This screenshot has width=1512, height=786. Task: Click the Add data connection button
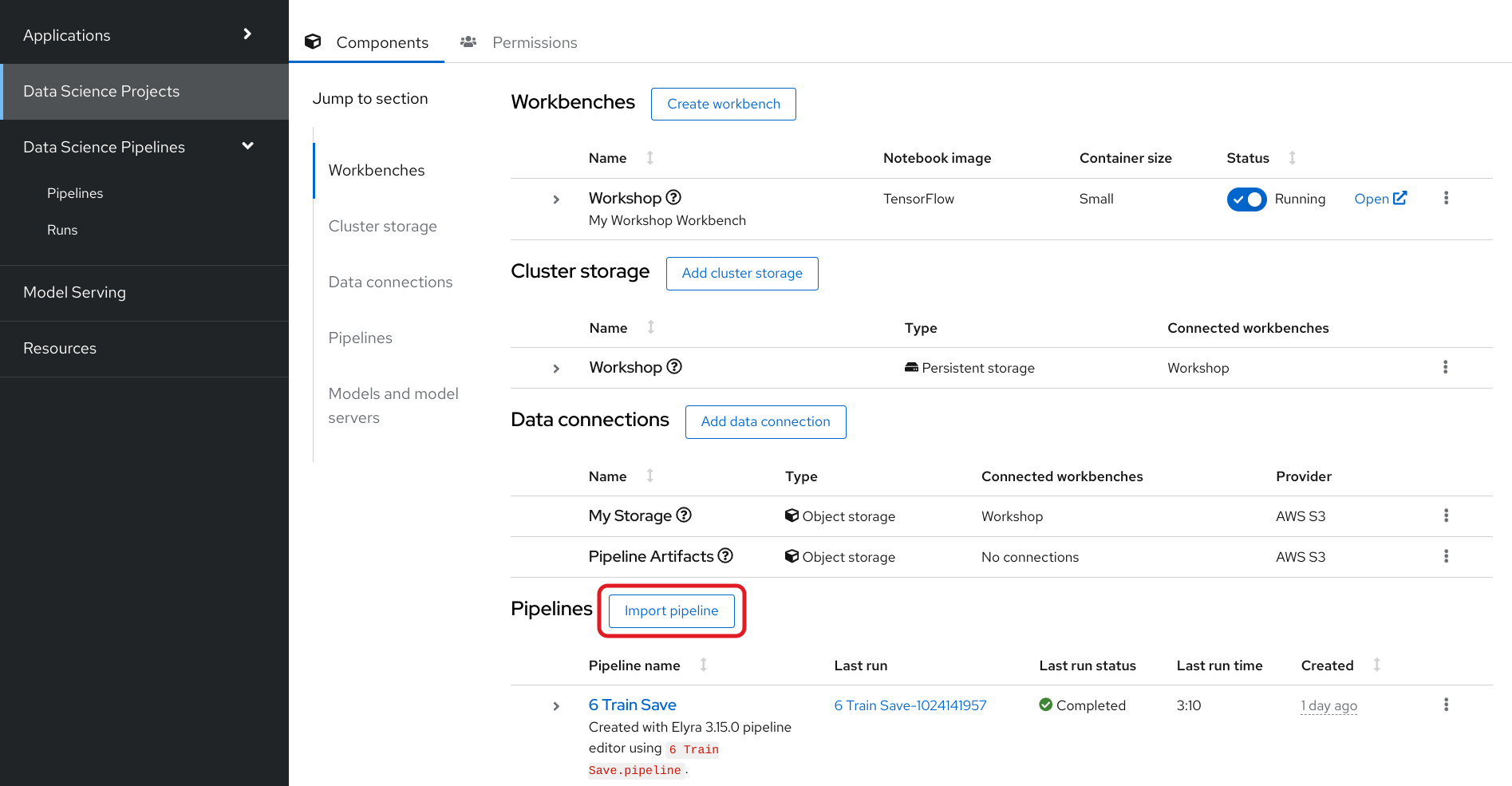765,421
